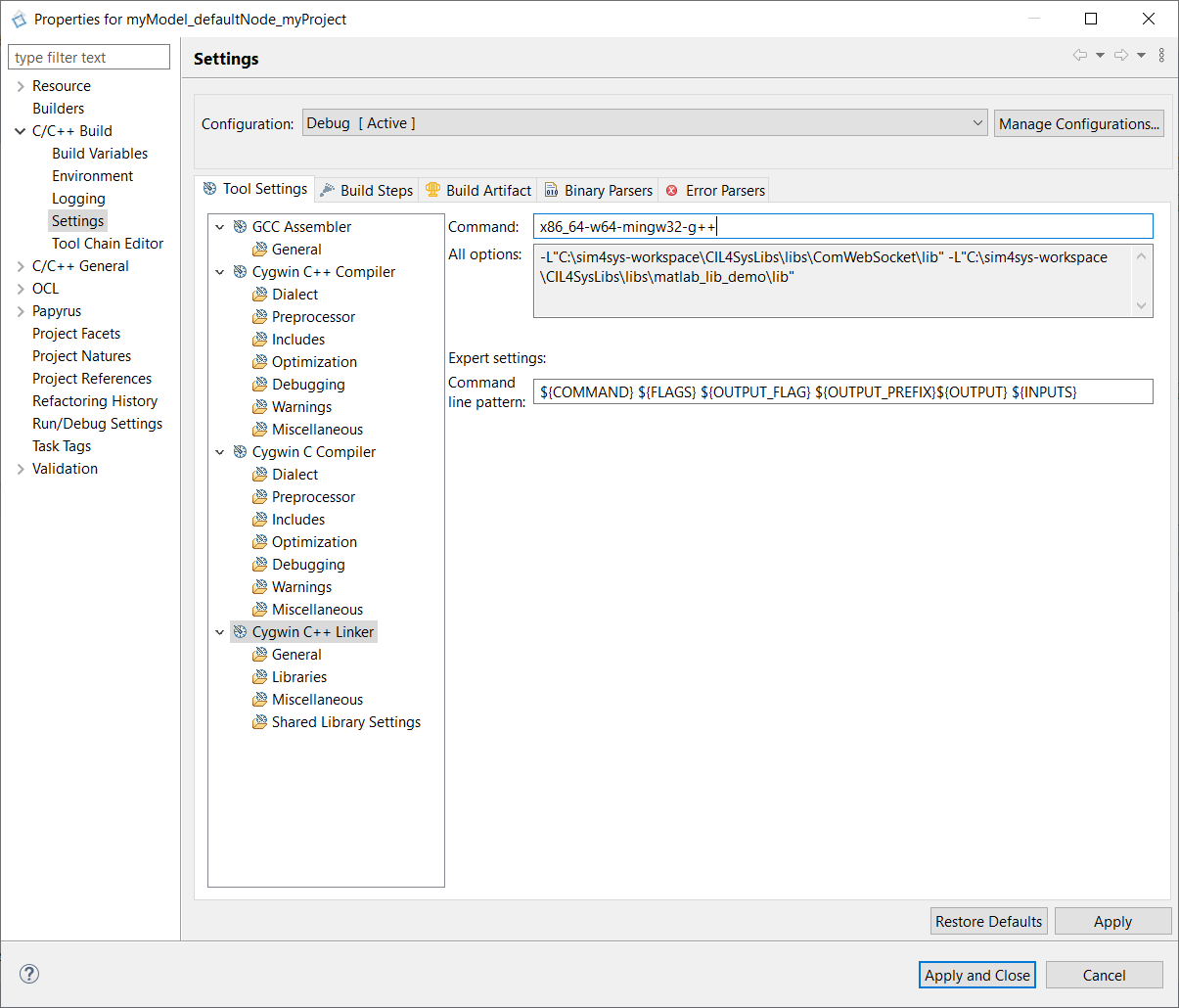Collapse the Cygwin C++ Linker node
1179x1008 pixels.
coord(220,632)
